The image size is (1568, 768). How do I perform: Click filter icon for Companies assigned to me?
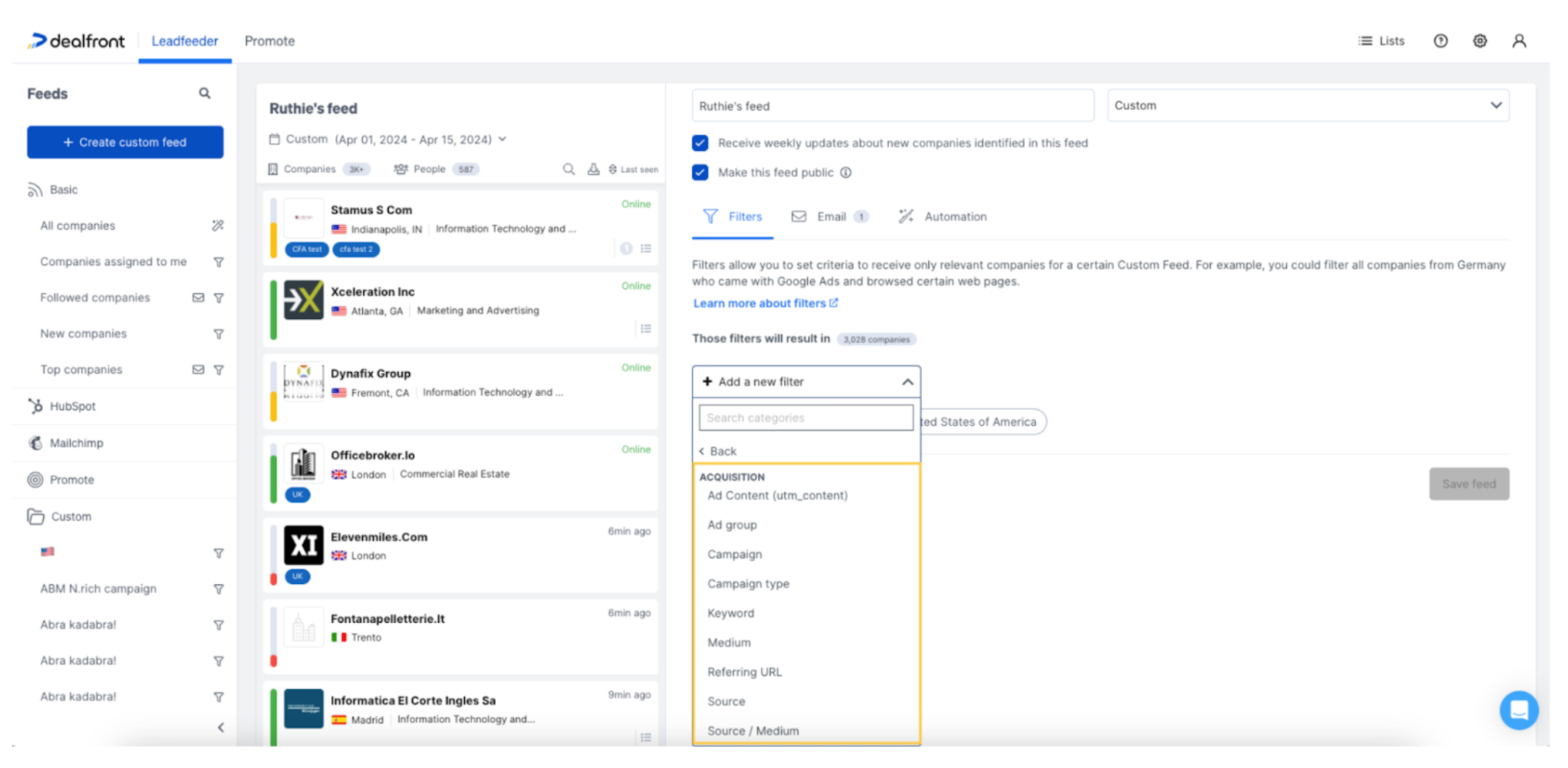coord(219,262)
